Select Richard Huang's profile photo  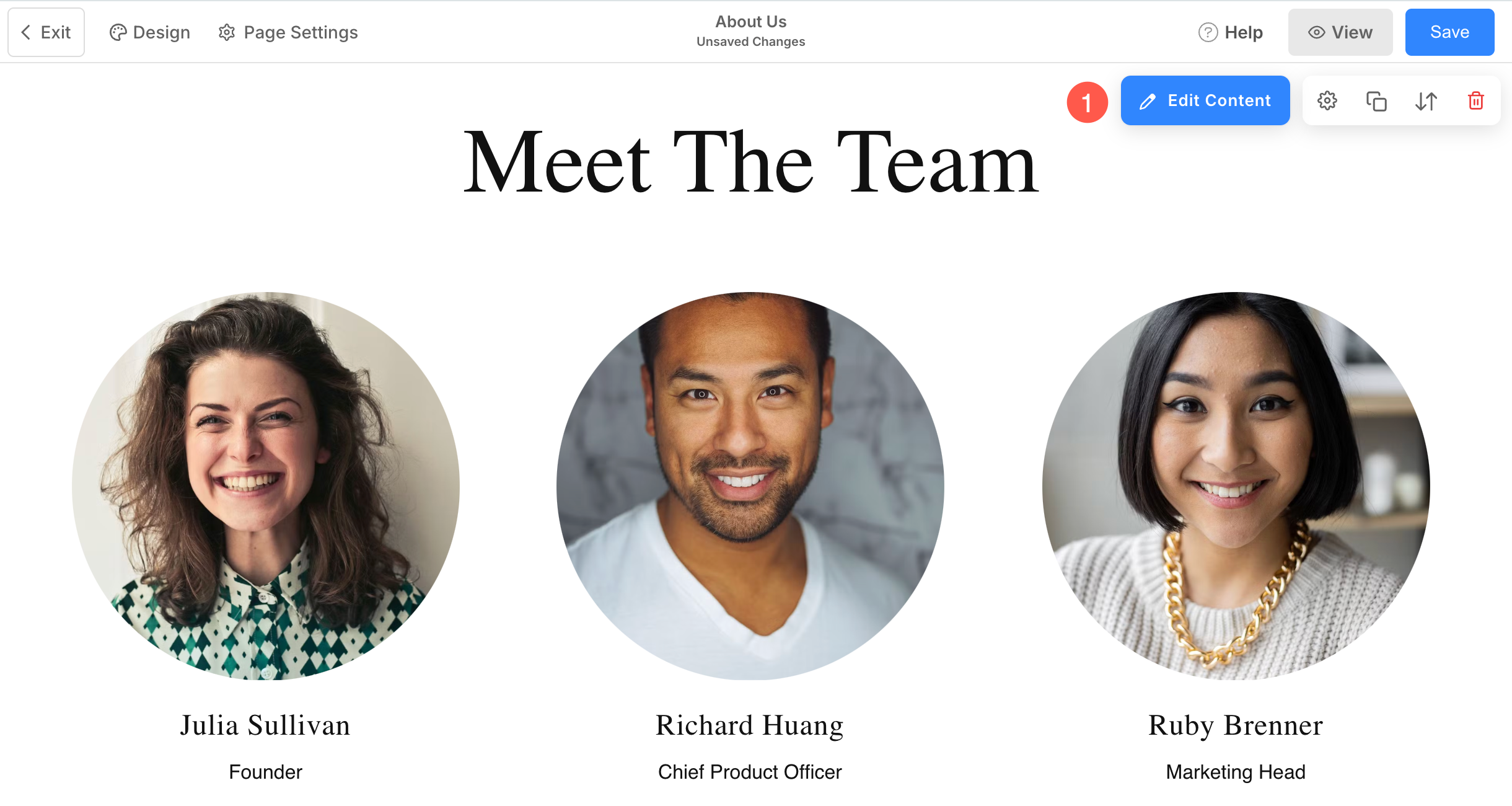[x=750, y=486]
